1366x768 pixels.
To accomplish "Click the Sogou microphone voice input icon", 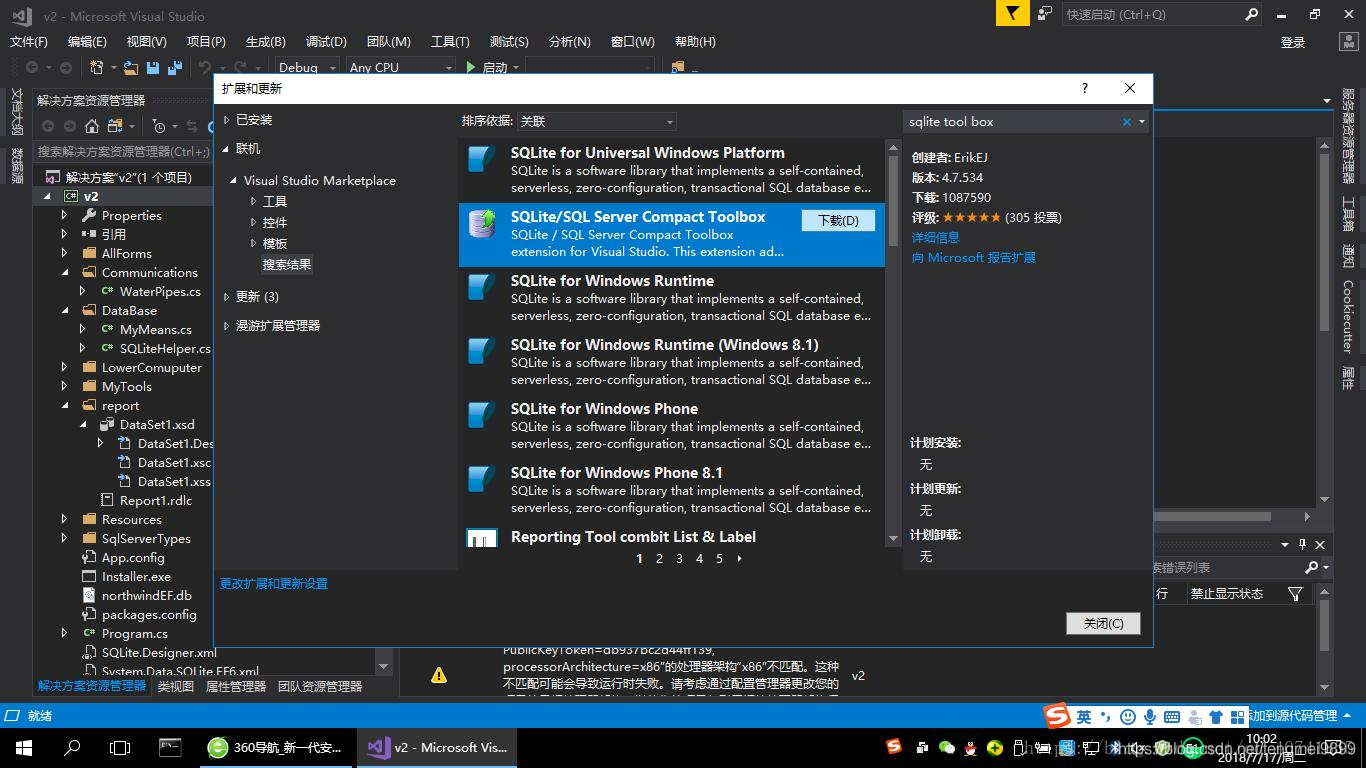I will pos(1150,716).
